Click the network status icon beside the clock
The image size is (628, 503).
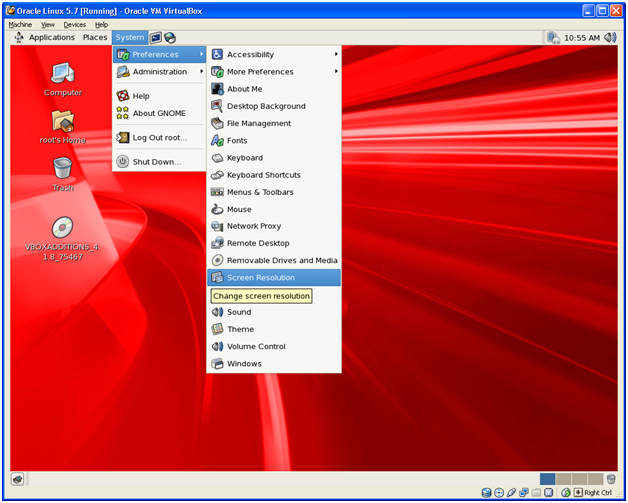coord(554,38)
